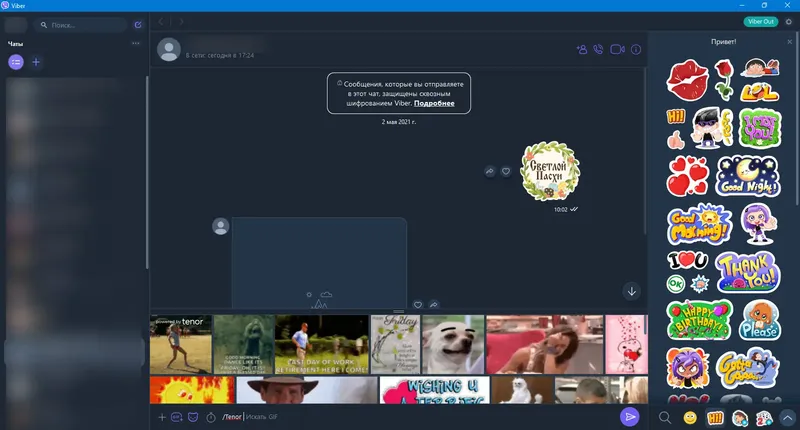The height and width of the screenshot is (430, 800).
Task: Expand sticker pack list with chevron
Action: 788,418
